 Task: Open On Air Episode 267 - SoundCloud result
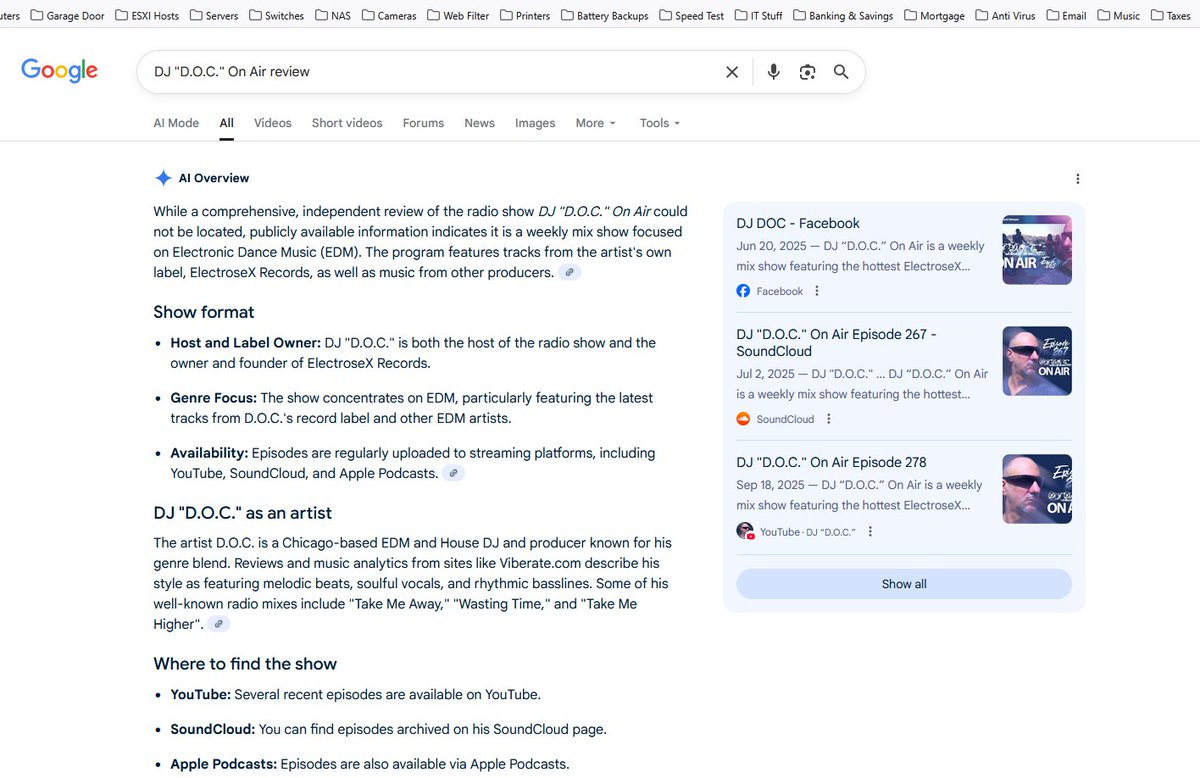[x=836, y=343]
